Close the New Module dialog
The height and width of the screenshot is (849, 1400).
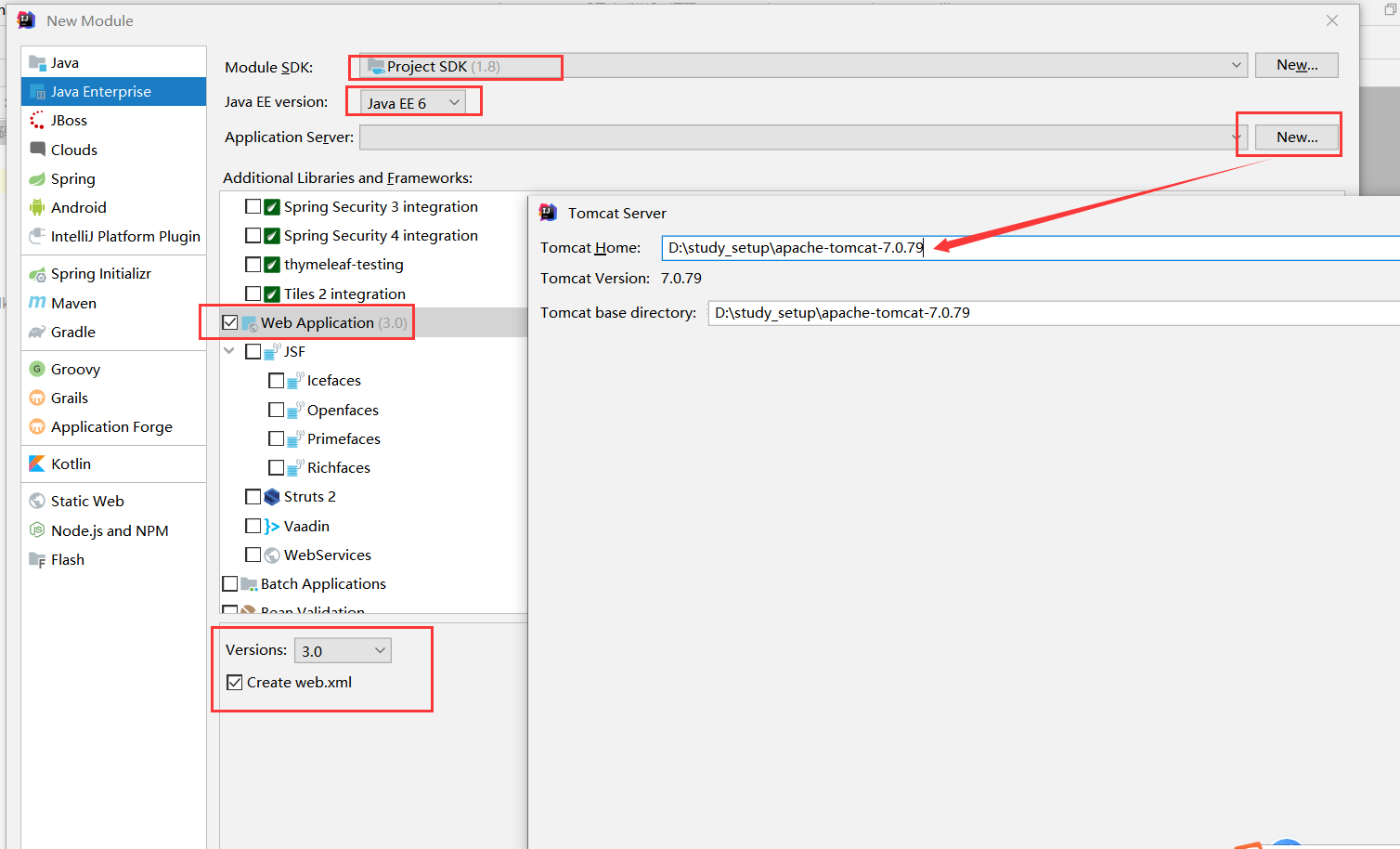point(1332,20)
